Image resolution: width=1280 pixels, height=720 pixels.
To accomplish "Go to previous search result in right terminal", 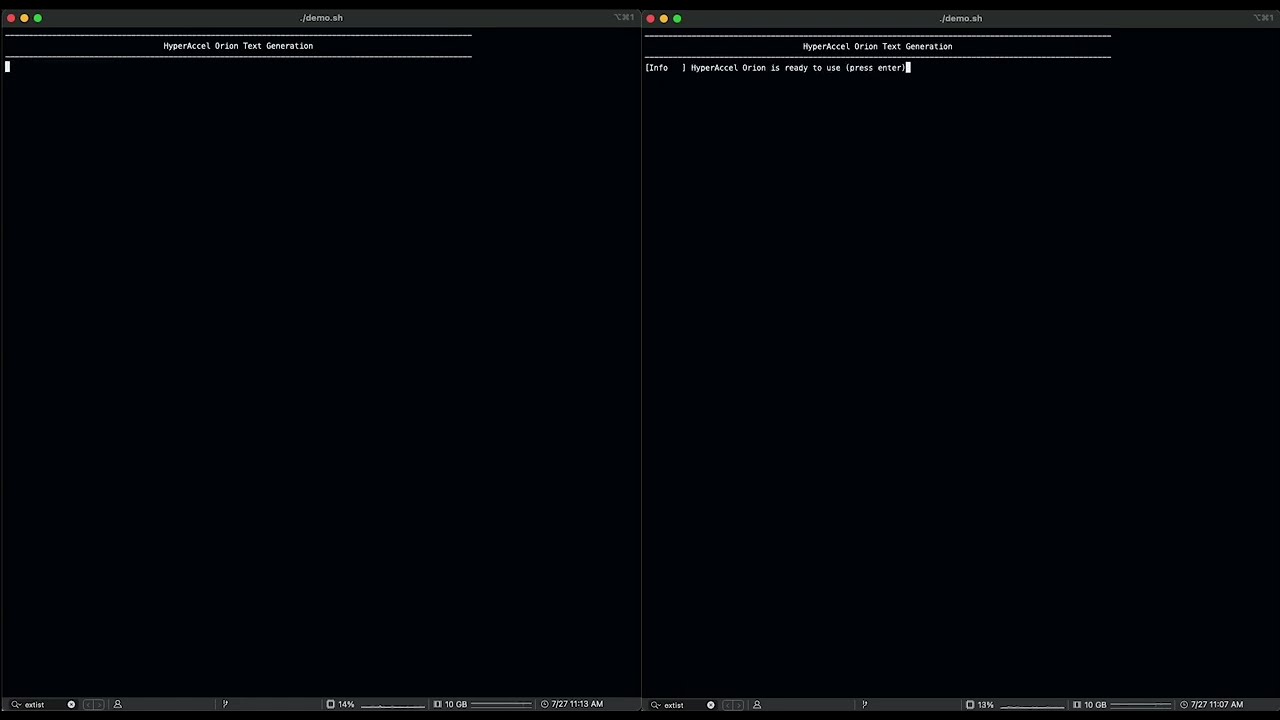I will pos(728,704).
